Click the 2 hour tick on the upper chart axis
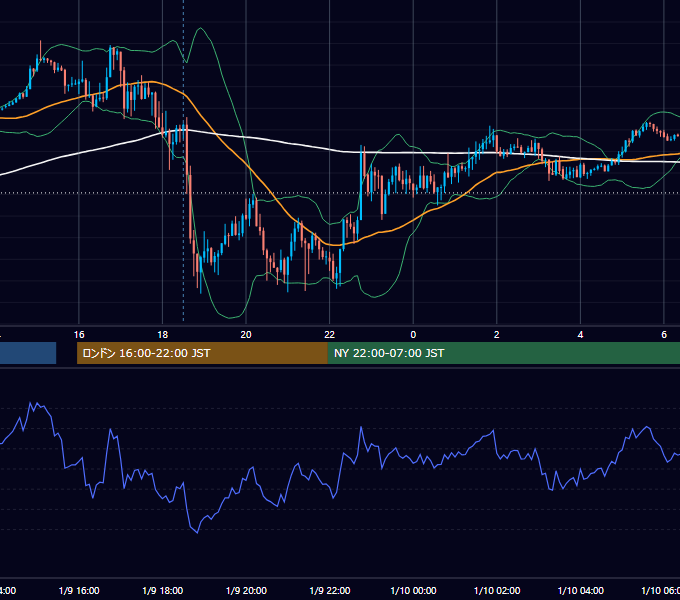680x600 pixels. point(497,335)
